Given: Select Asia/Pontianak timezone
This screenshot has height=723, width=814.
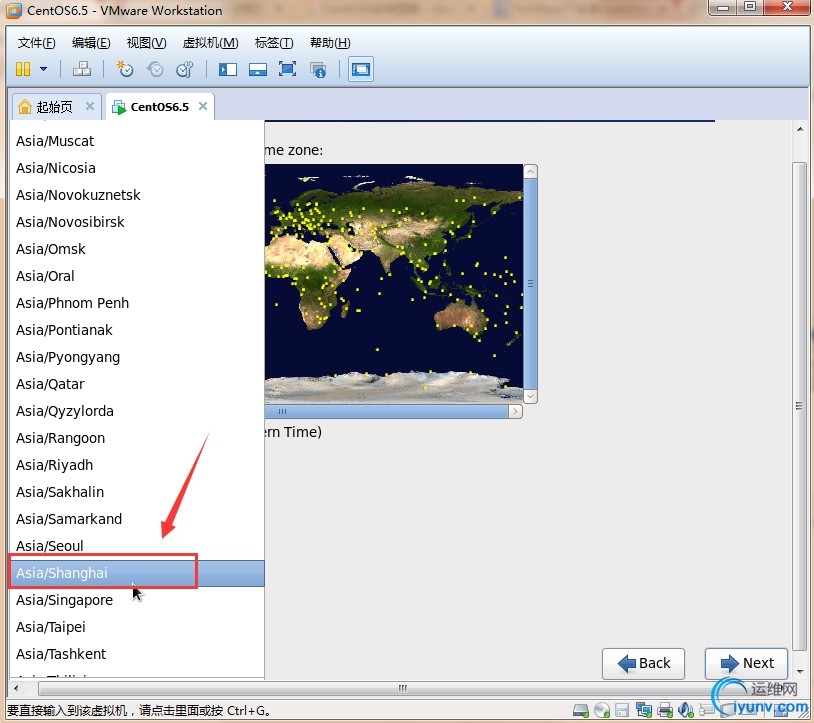Looking at the screenshot, I should point(137,330).
